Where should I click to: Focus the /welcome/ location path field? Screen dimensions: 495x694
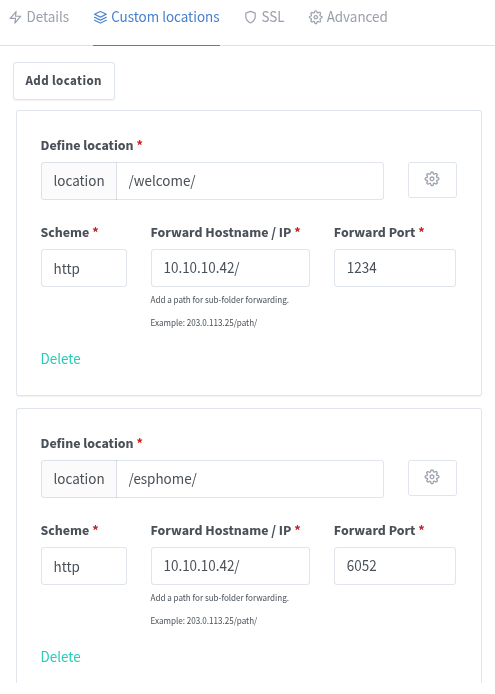[x=250, y=181]
